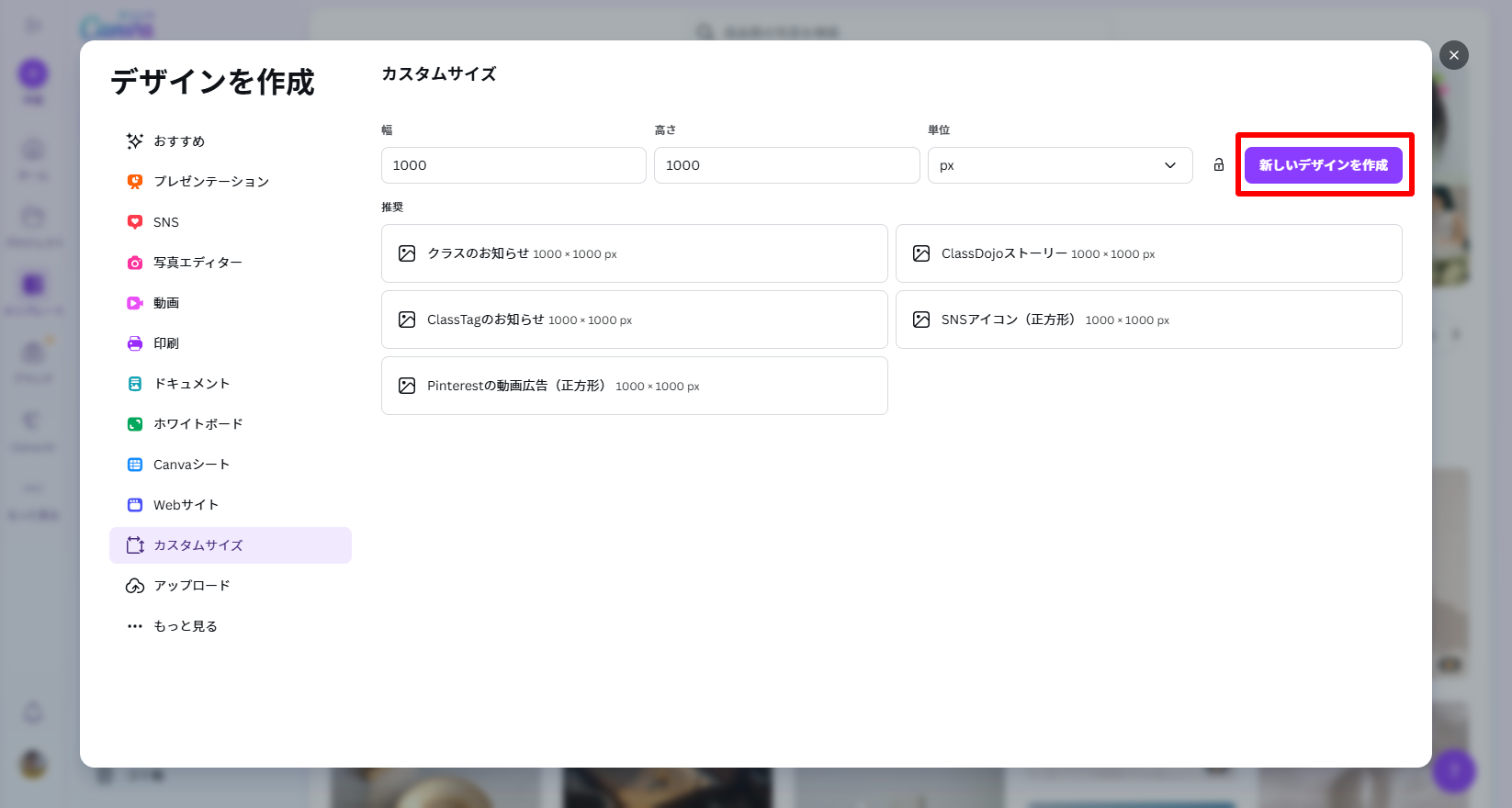Choose the 写真エディター camera icon
The height and width of the screenshot is (808, 1512).
(x=135, y=263)
